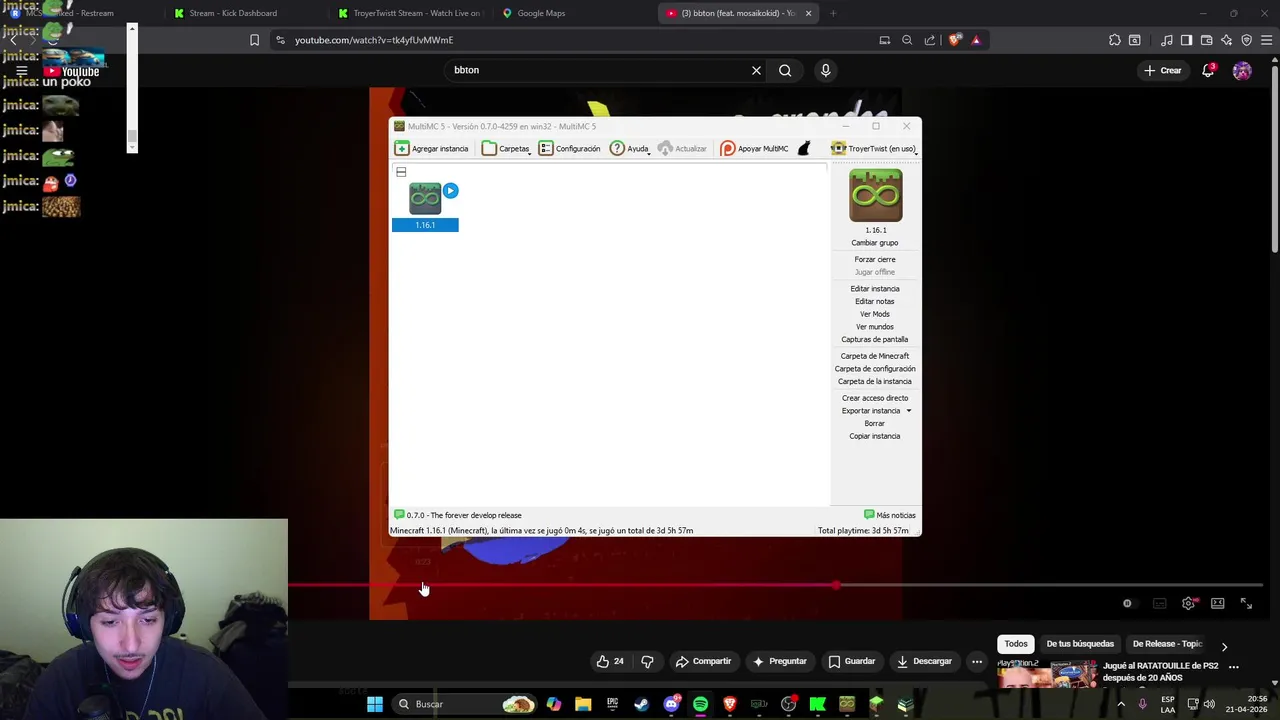Click Agregar instancia in MultiMC toolbar
The image size is (1280, 720).
point(431,148)
